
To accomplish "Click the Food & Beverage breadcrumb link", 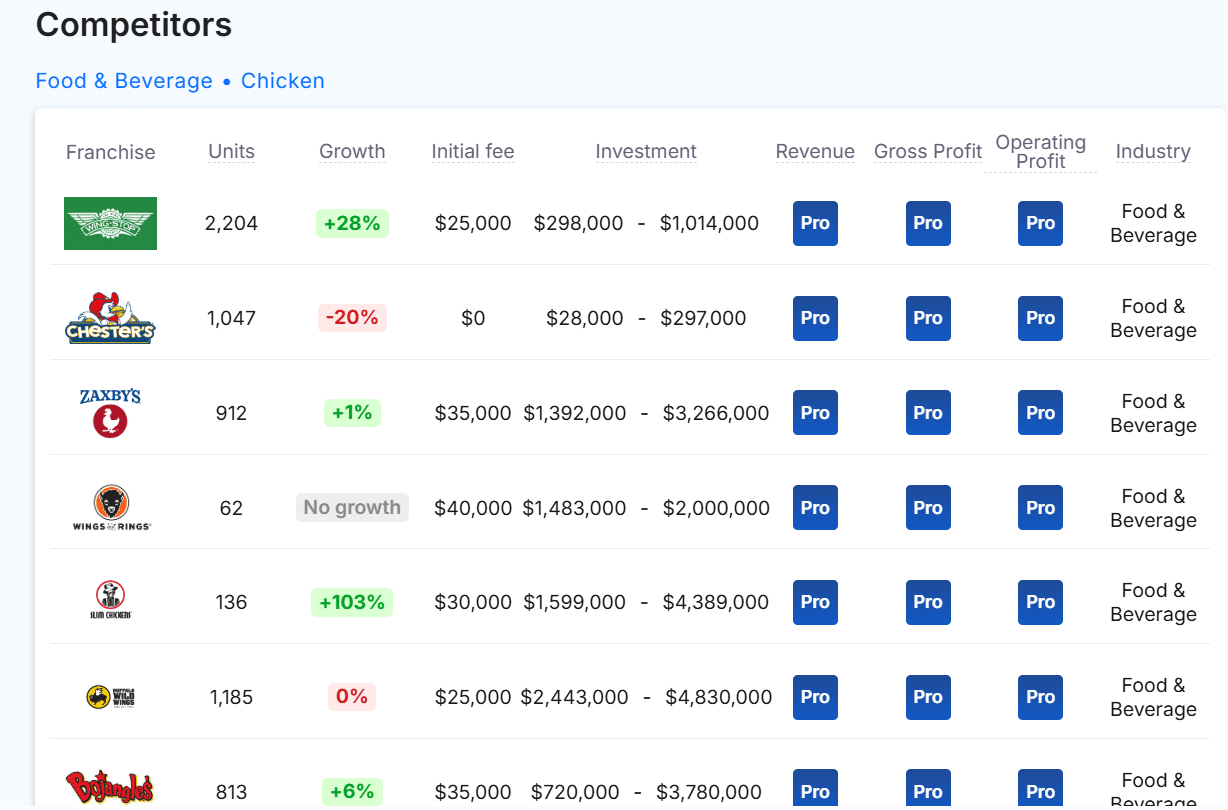I will coord(124,81).
